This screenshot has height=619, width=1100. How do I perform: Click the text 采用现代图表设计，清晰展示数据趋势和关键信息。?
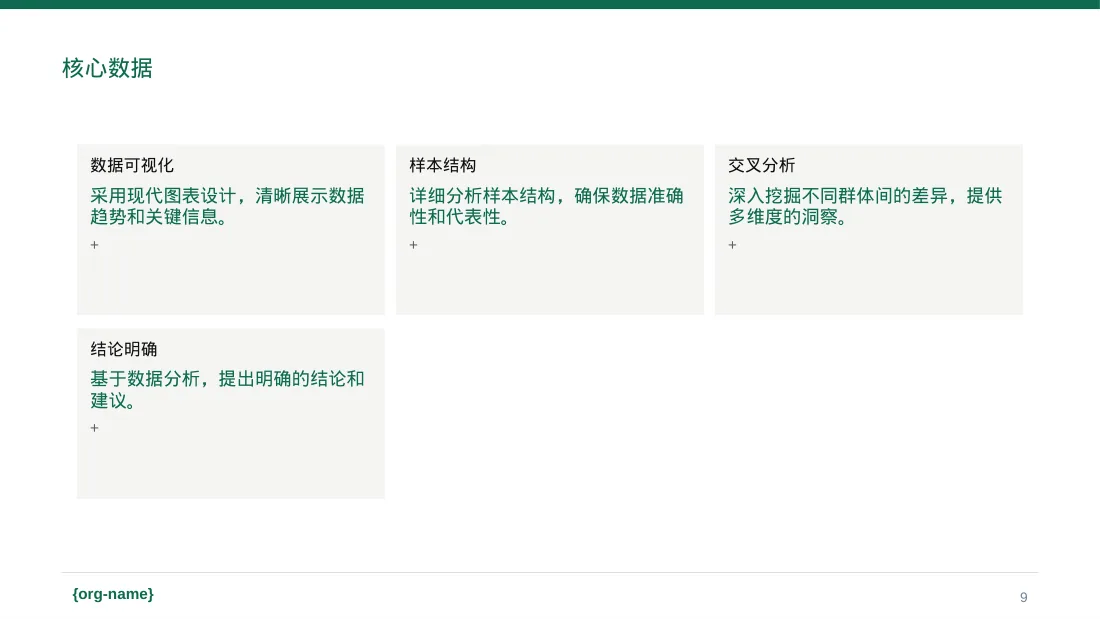[x=227, y=206]
